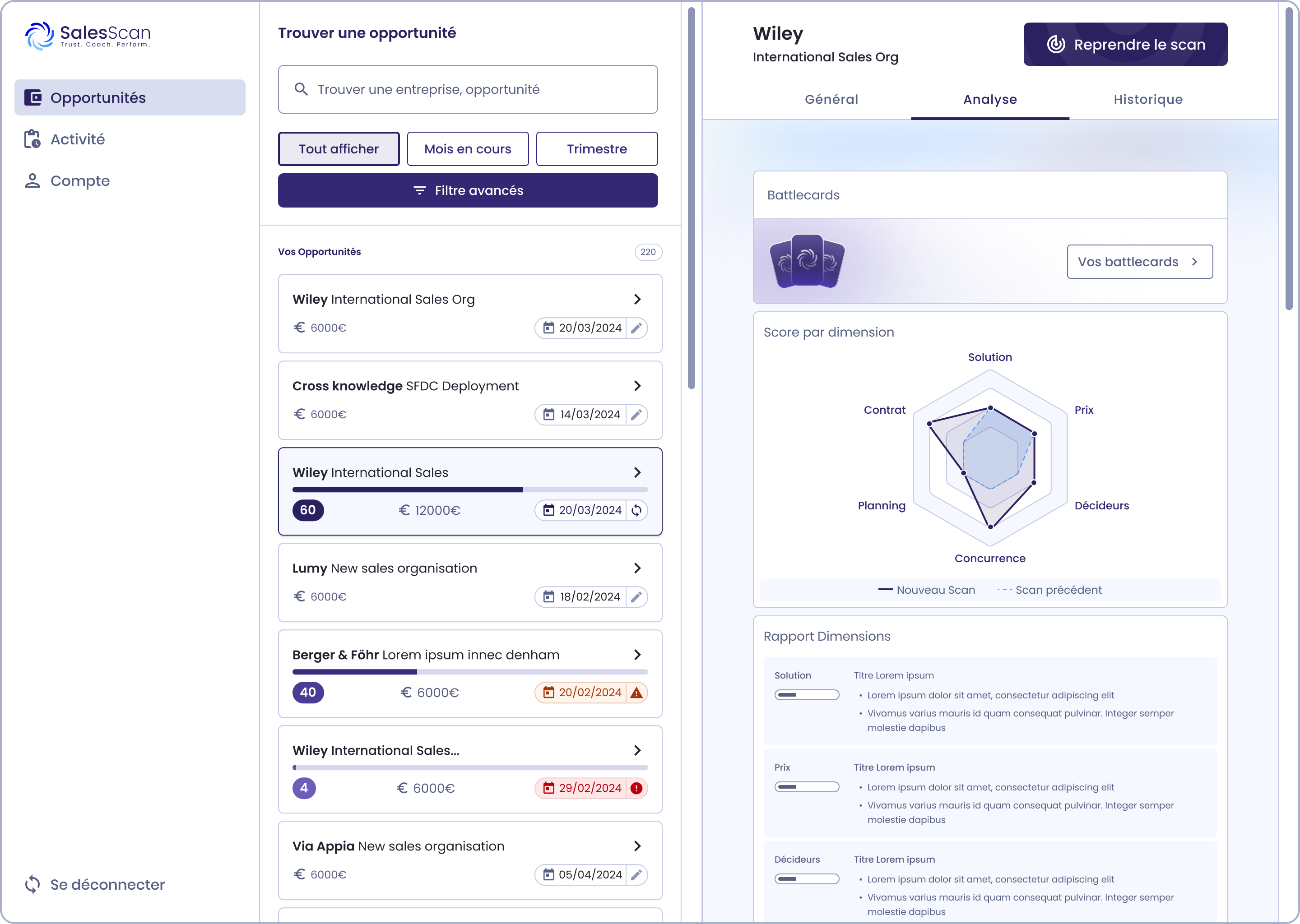Viewport: 1300px width, 924px height.
Task: Click the SalesScan logo
Action: 88,36
